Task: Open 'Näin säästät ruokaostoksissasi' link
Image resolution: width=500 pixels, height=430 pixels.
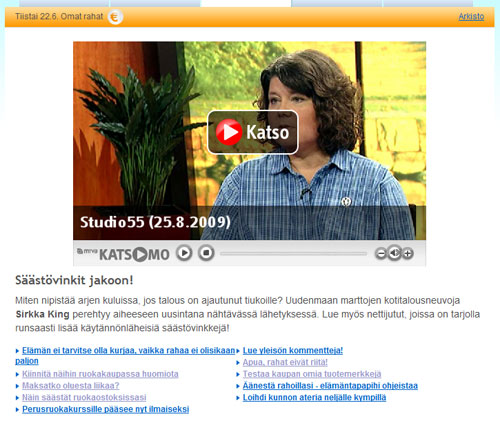Action: 84,397
